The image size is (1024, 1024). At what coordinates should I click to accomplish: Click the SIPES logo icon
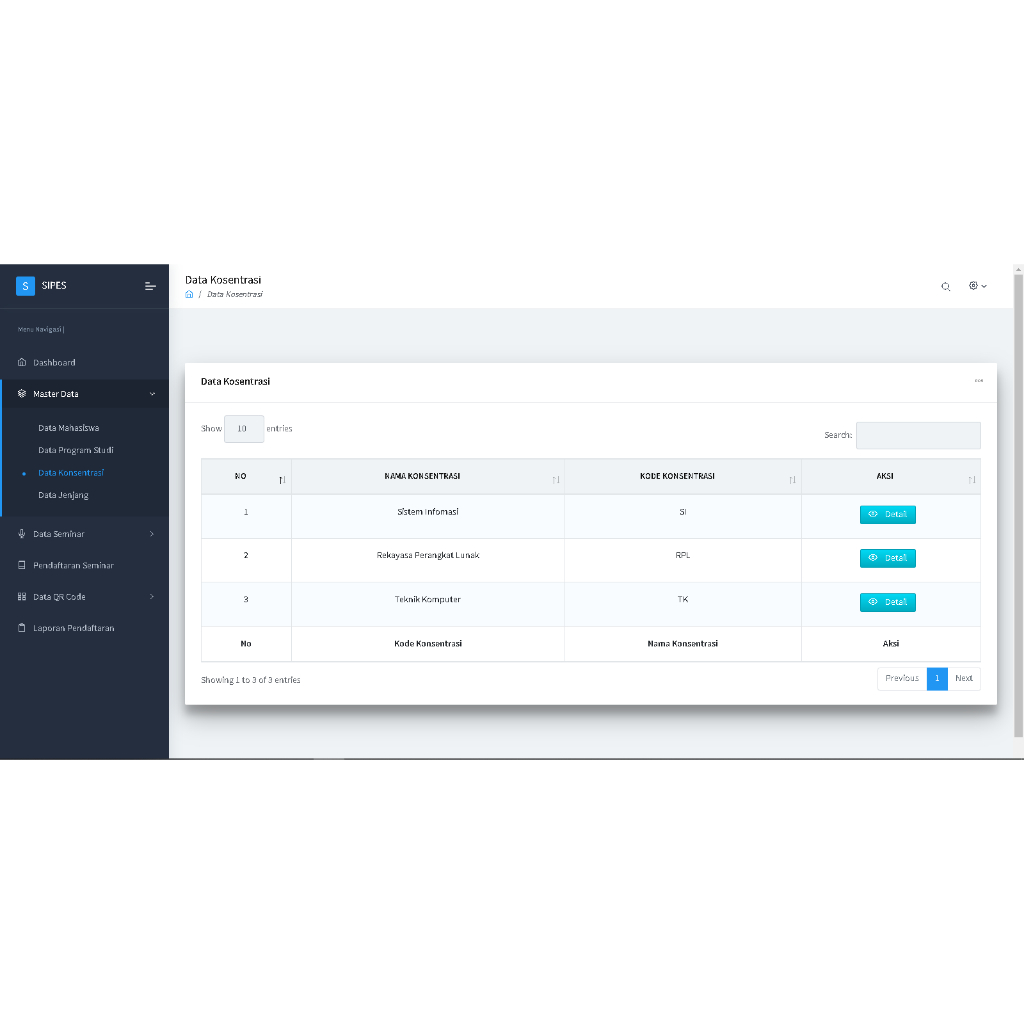tap(25, 286)
